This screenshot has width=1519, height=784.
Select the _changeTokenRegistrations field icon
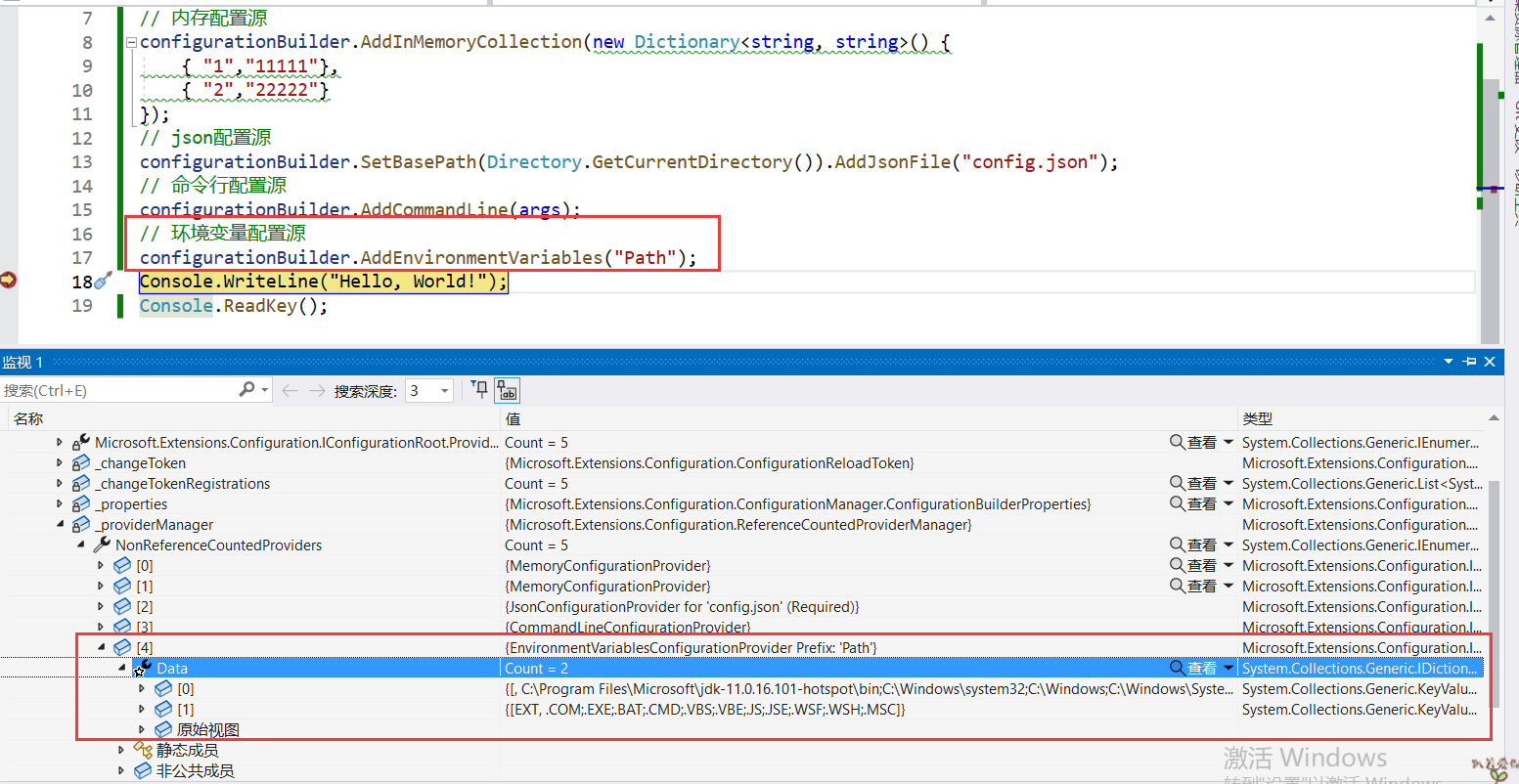81,484
